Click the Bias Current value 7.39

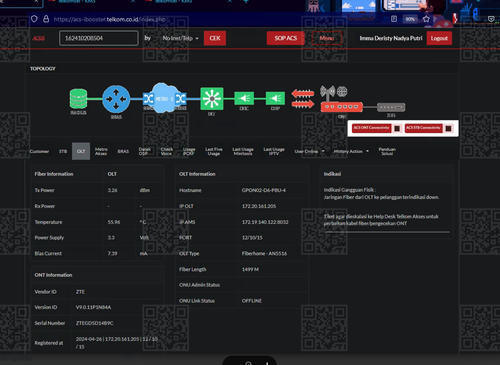pyautogui.click(x=112, y=254)
